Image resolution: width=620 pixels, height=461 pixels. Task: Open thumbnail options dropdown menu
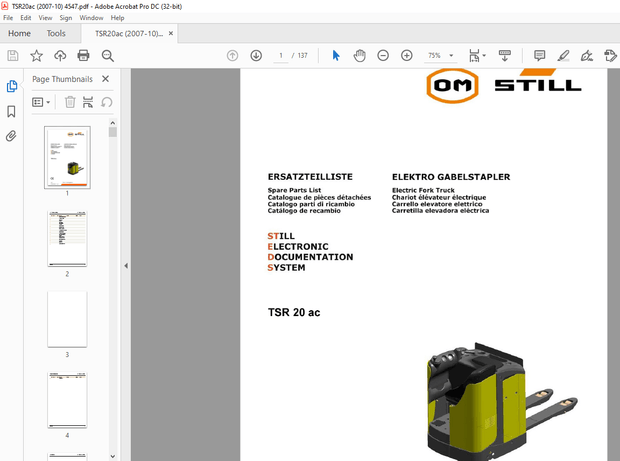click(41, 102)
